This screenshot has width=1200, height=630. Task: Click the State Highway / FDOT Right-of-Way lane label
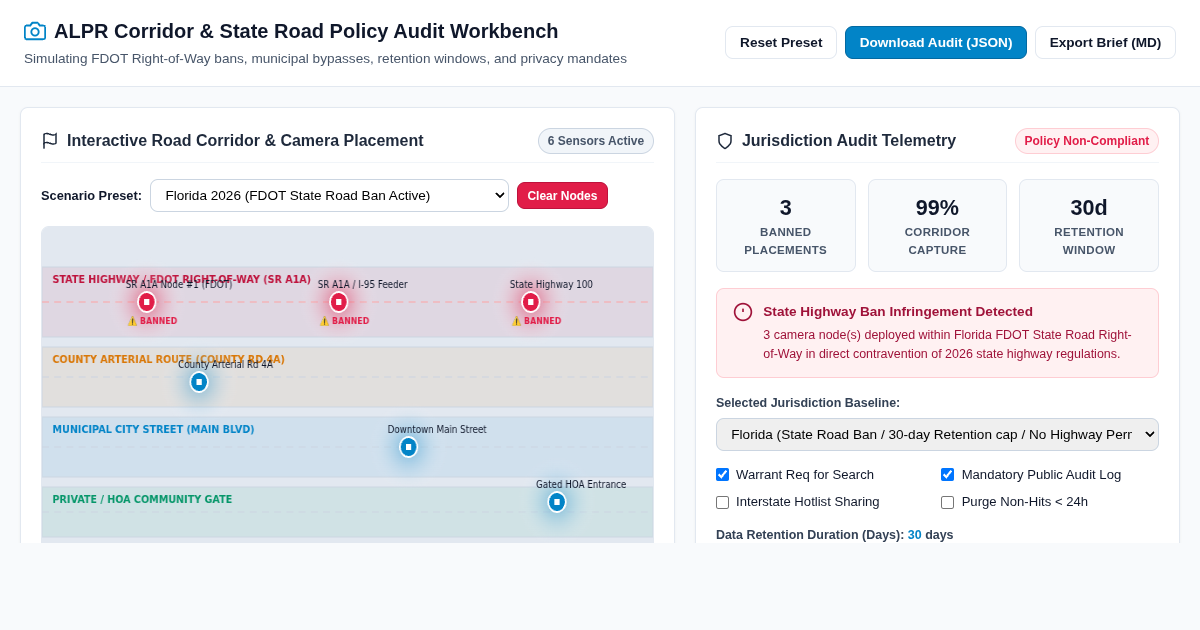point(181,280)
